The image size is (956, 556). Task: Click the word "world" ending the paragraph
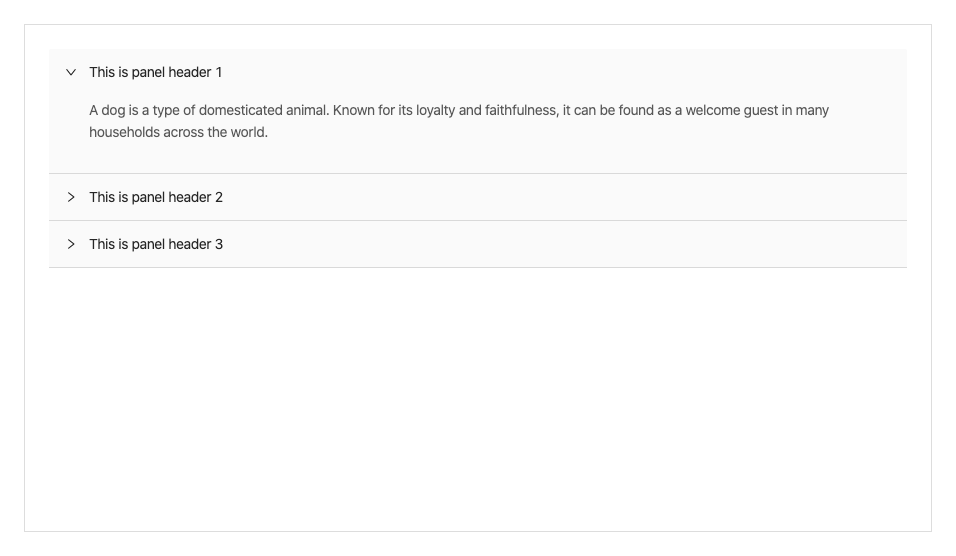click(x=247, y=133)
